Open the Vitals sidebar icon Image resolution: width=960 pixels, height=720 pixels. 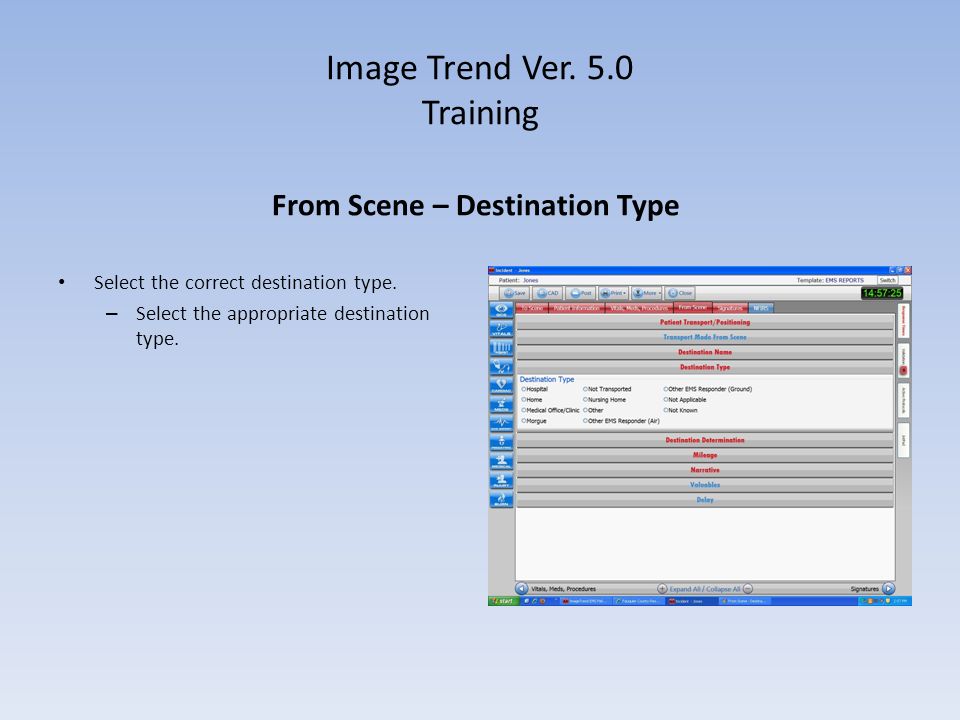501,329
